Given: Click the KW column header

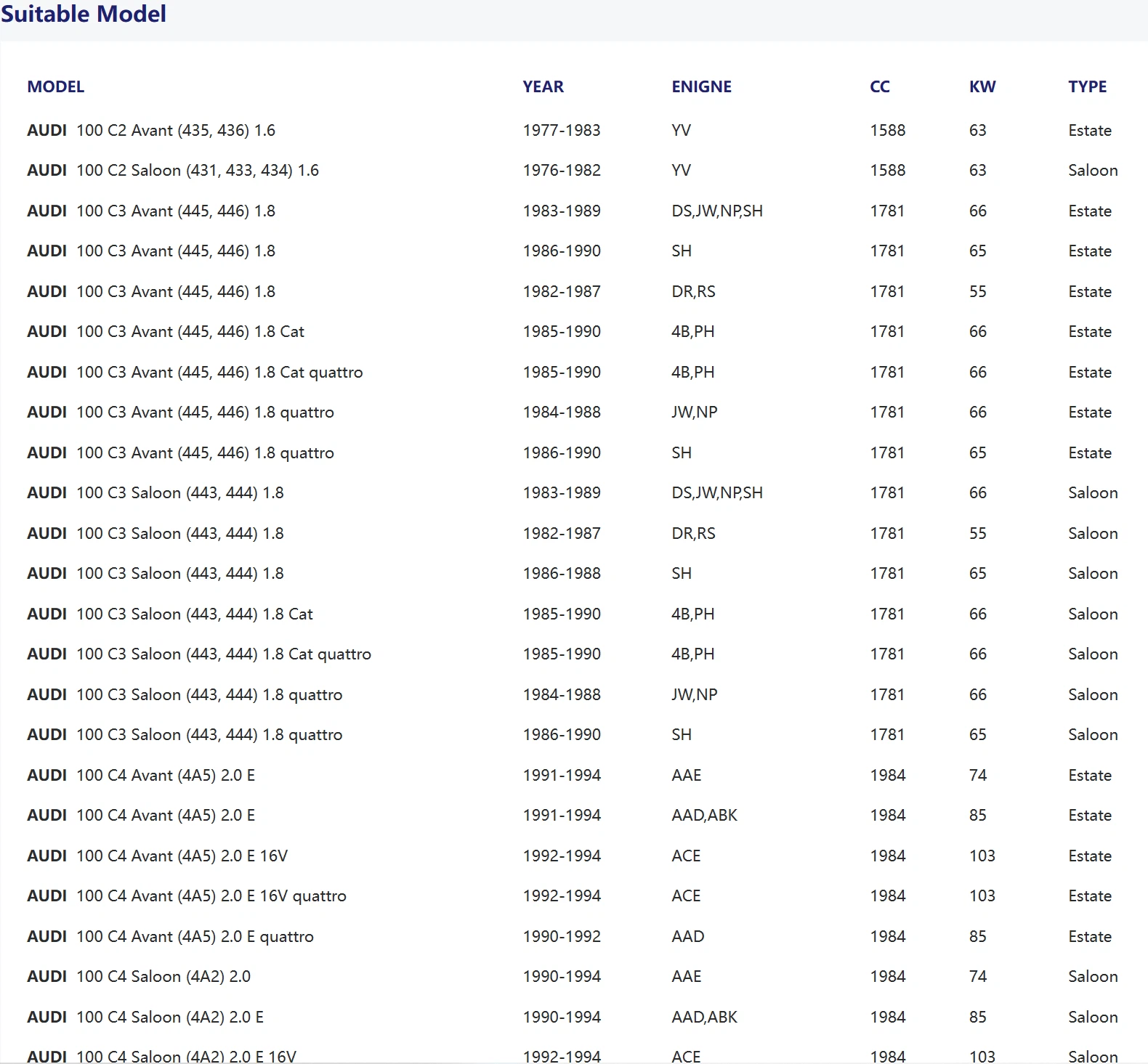Looking at the screenshot, I should pos(982,87).
